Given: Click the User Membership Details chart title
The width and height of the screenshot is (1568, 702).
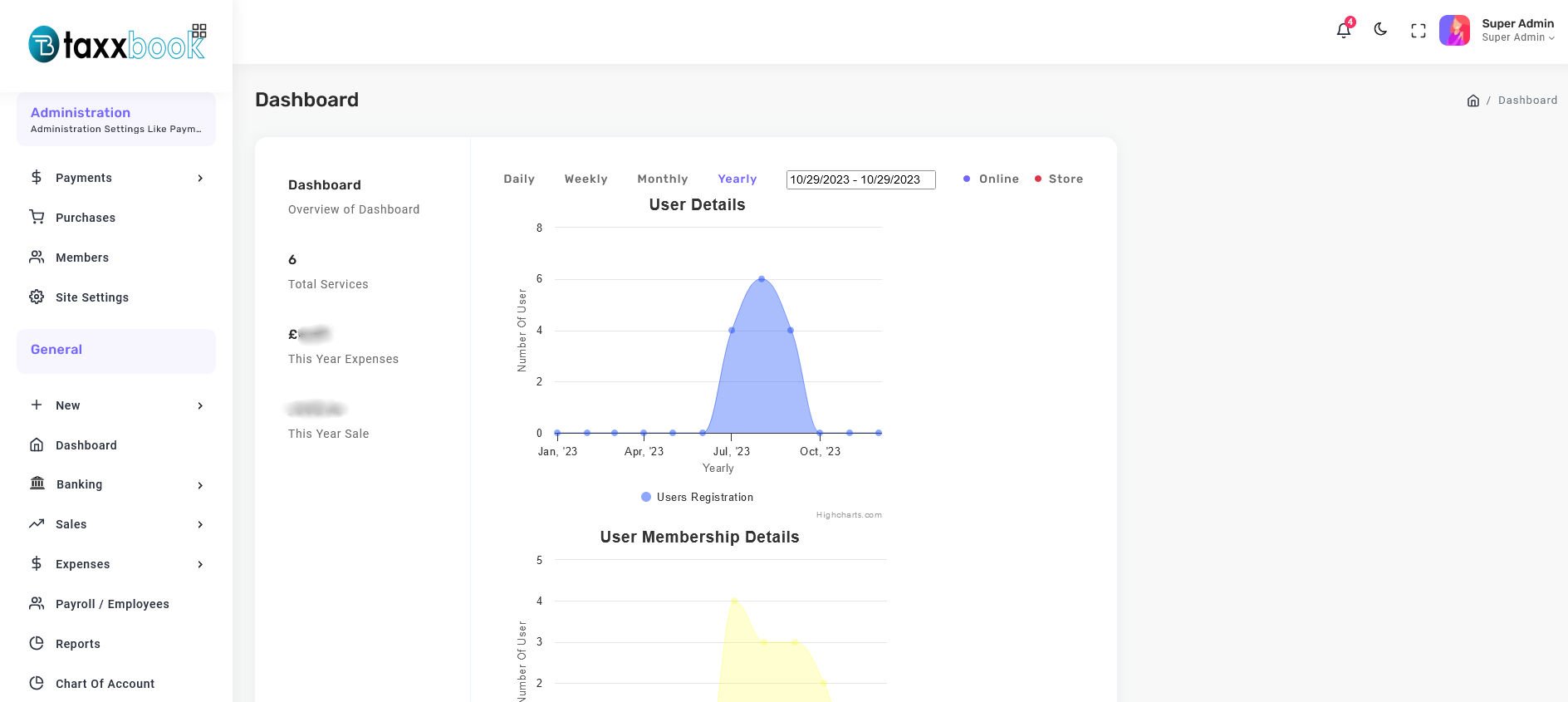Looking at the screenshot, I should [x=700, y=537].
